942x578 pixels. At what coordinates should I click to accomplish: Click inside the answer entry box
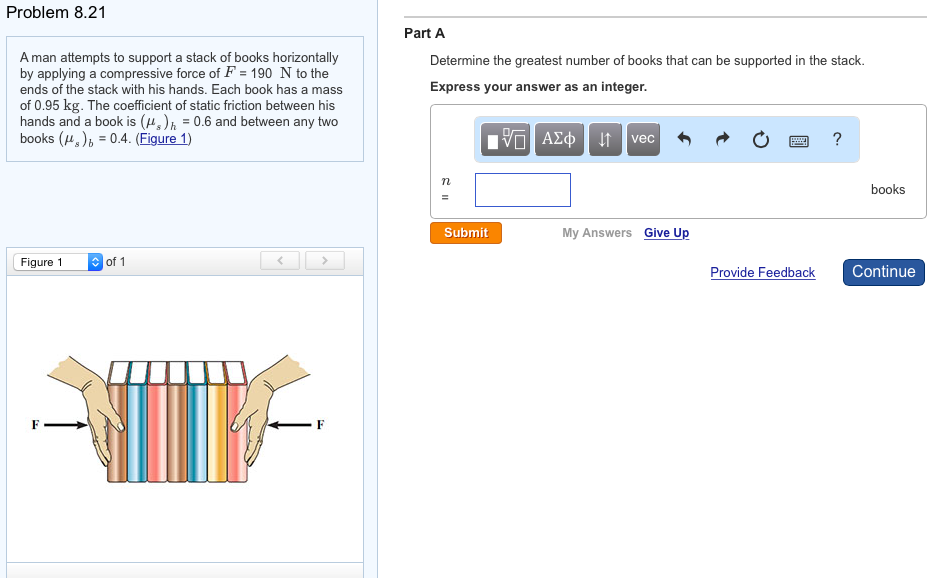(522, 189)
